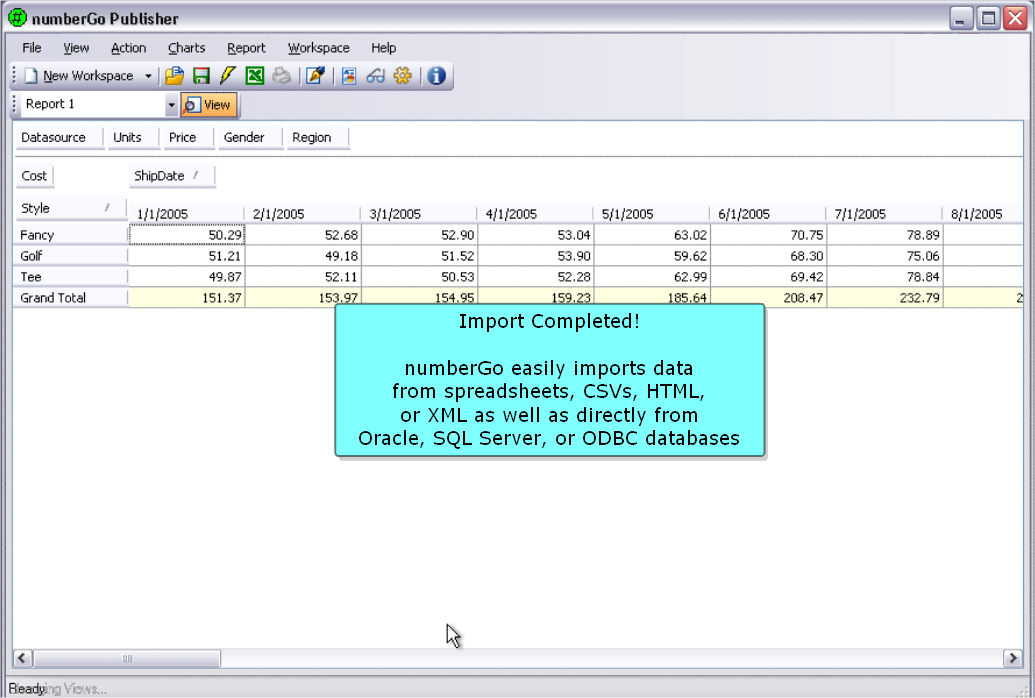Click the scroll left arrow

tap(22, 658)
